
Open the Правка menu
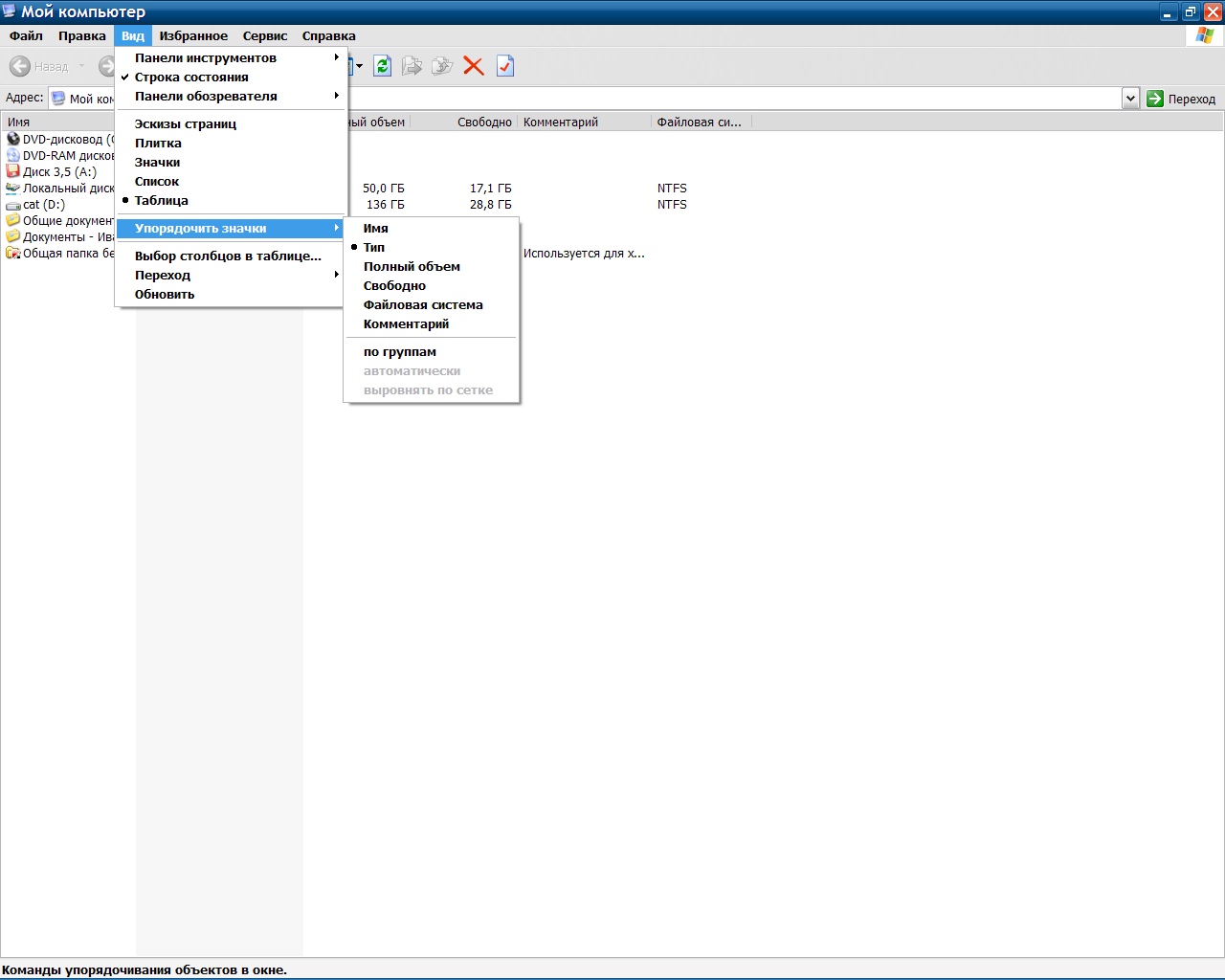tap(82, 35)
